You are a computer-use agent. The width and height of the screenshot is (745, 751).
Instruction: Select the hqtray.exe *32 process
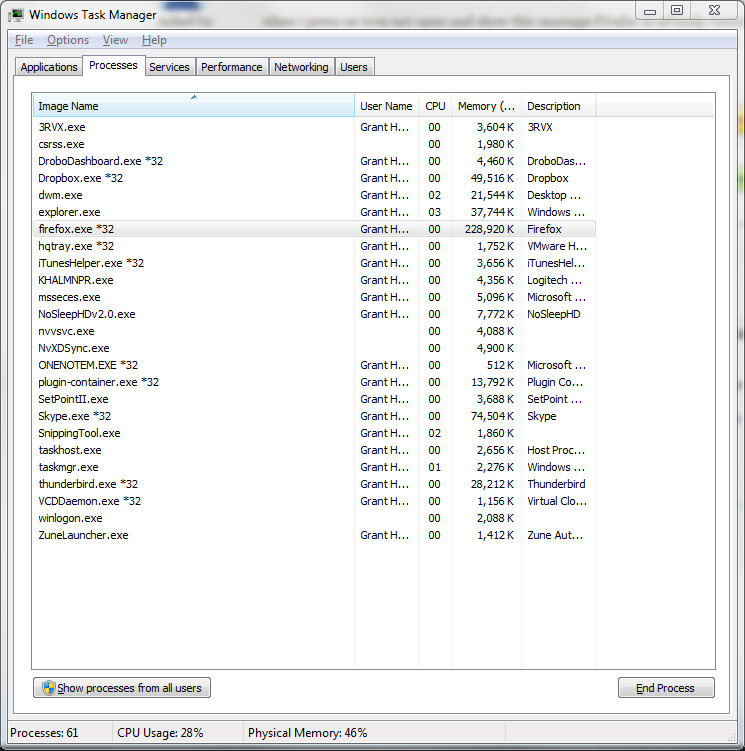pyautogui.click(x=314, y=246)
